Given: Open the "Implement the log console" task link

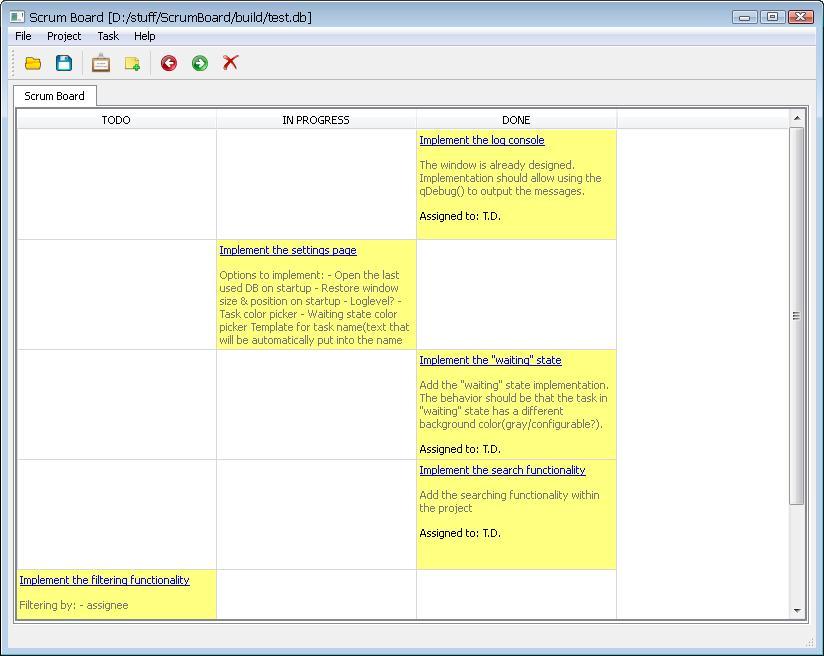Looking at the screenshot, I should tap(481, 140).
